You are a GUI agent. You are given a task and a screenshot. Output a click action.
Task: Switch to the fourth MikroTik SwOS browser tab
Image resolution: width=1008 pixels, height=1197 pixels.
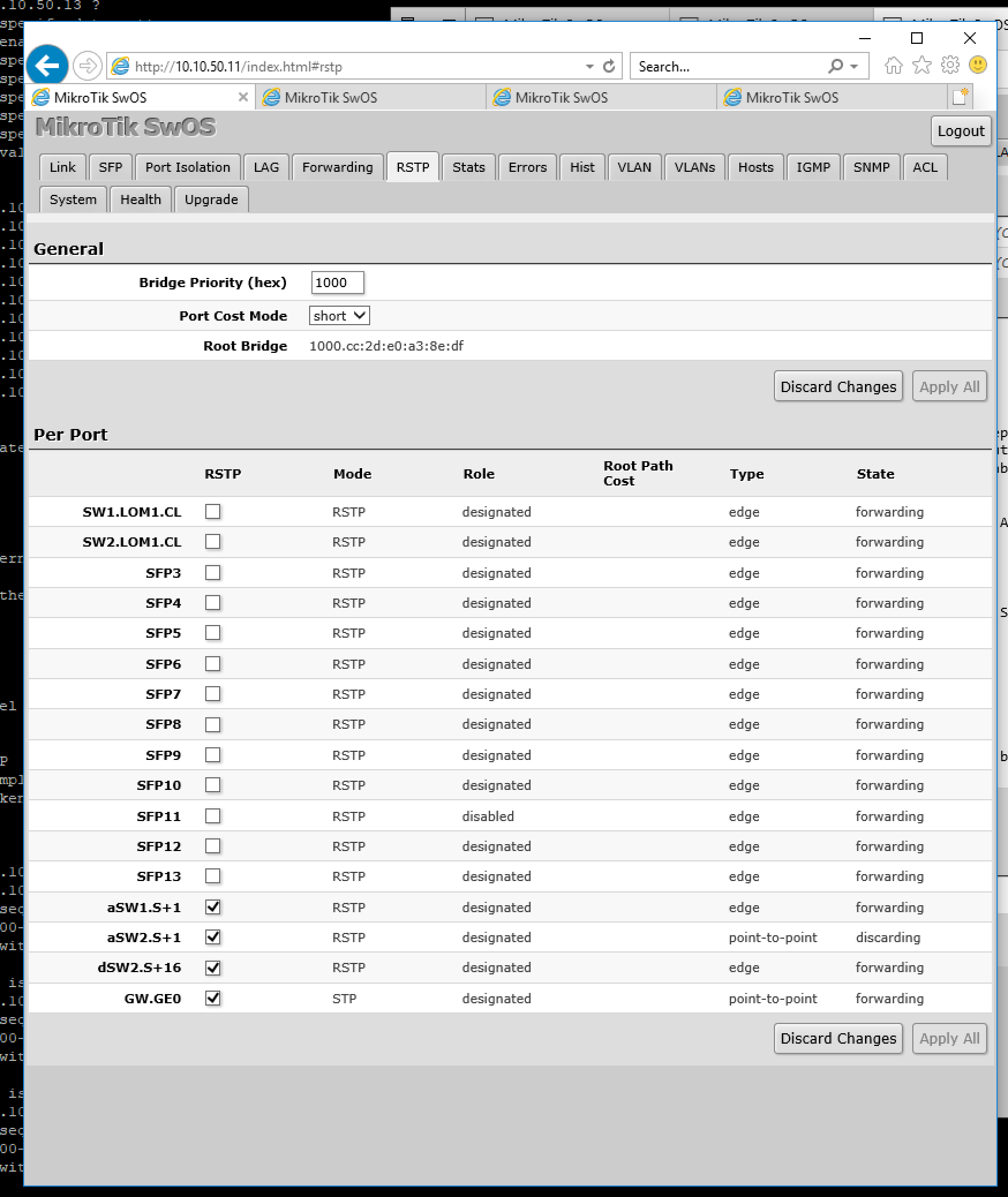(832, 97)
